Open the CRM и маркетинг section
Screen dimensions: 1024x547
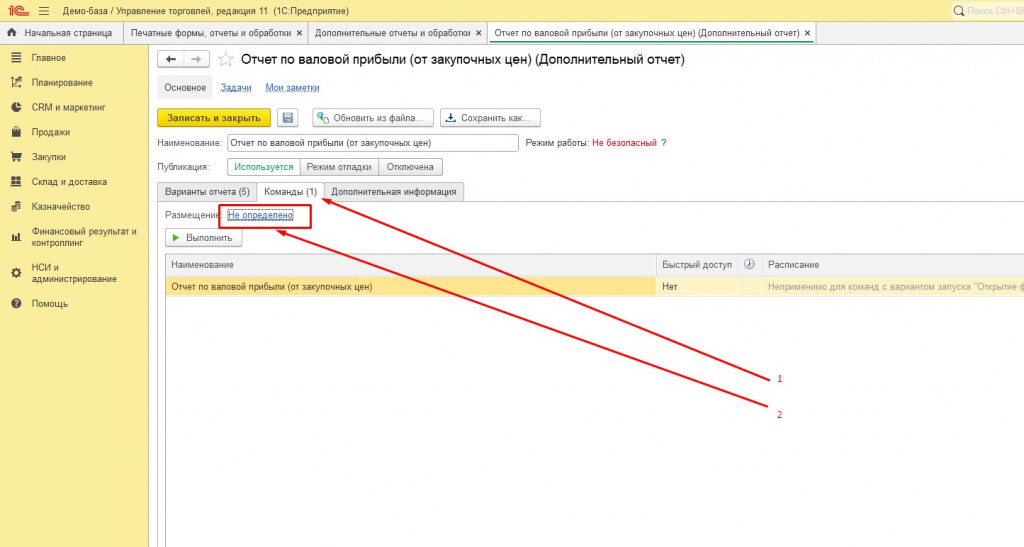point(69,108)
